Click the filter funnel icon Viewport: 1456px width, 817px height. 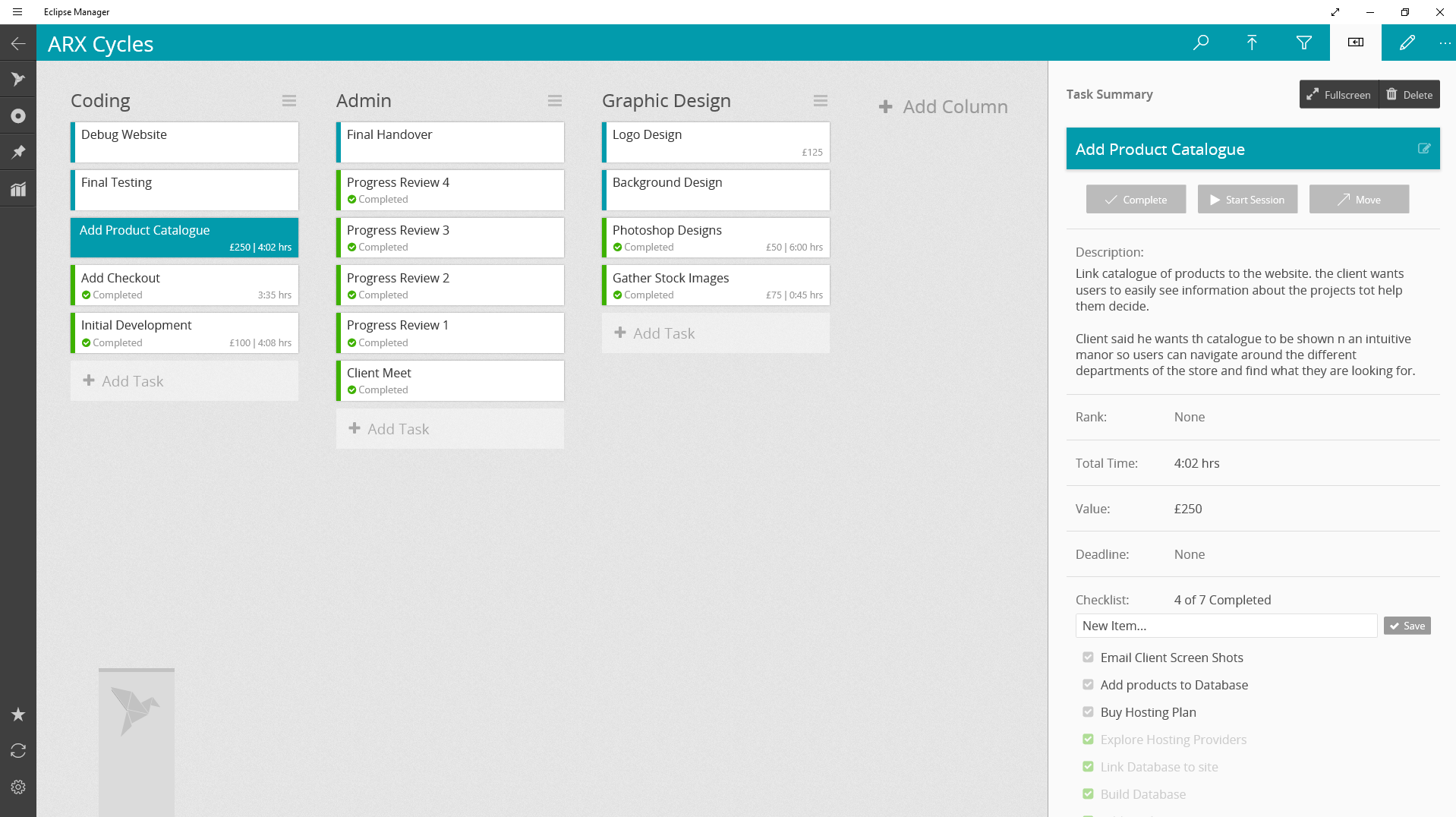point(1303,43)
